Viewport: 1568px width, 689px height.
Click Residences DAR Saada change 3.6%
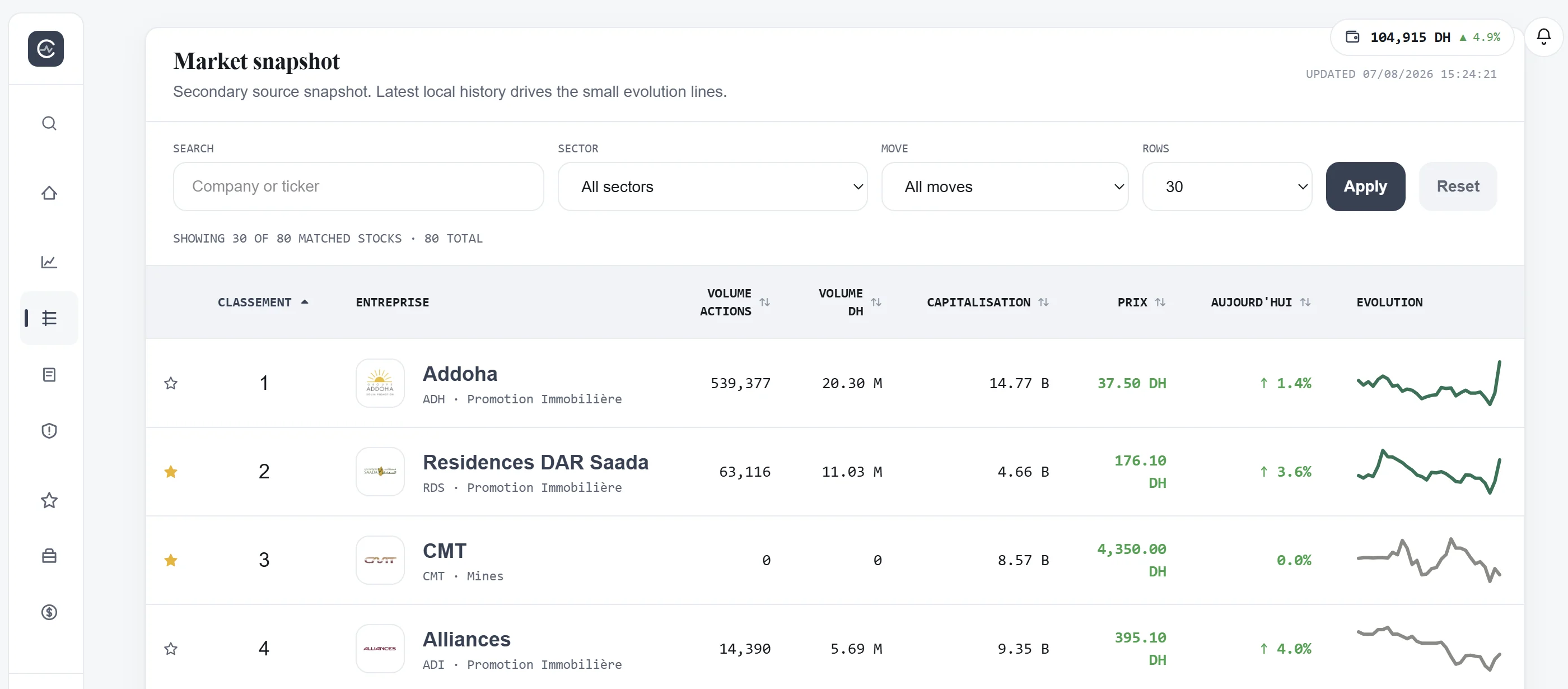point(1286,472)
